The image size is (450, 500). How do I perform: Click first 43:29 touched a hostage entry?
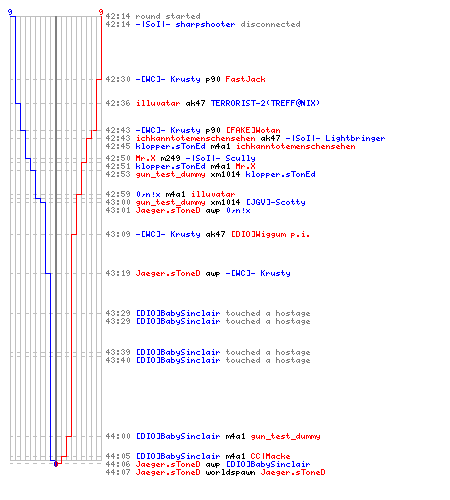pos(208,313)
